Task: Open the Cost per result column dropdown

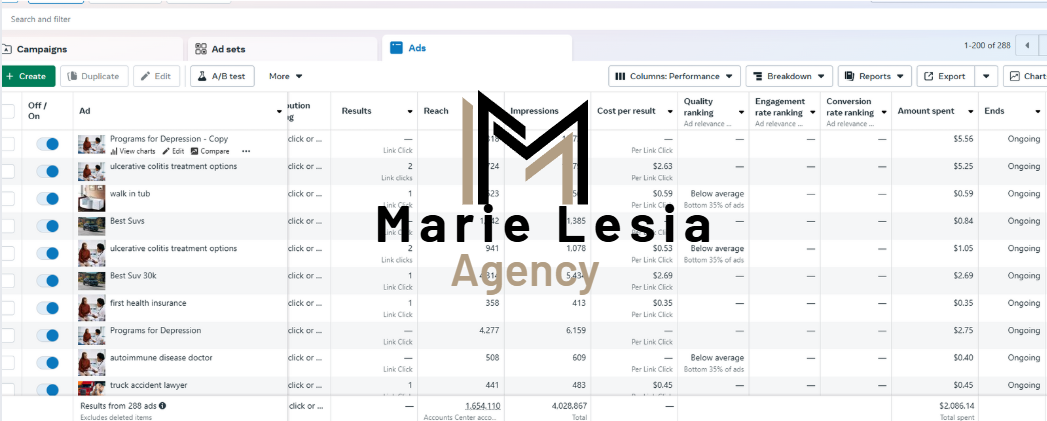Action: pos(670,111)
